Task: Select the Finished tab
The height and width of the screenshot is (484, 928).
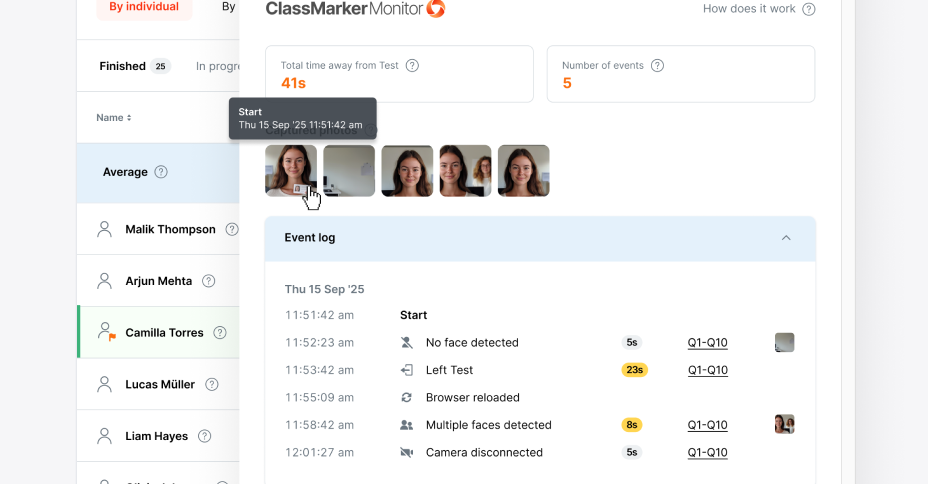Action: tap(123, 66)
